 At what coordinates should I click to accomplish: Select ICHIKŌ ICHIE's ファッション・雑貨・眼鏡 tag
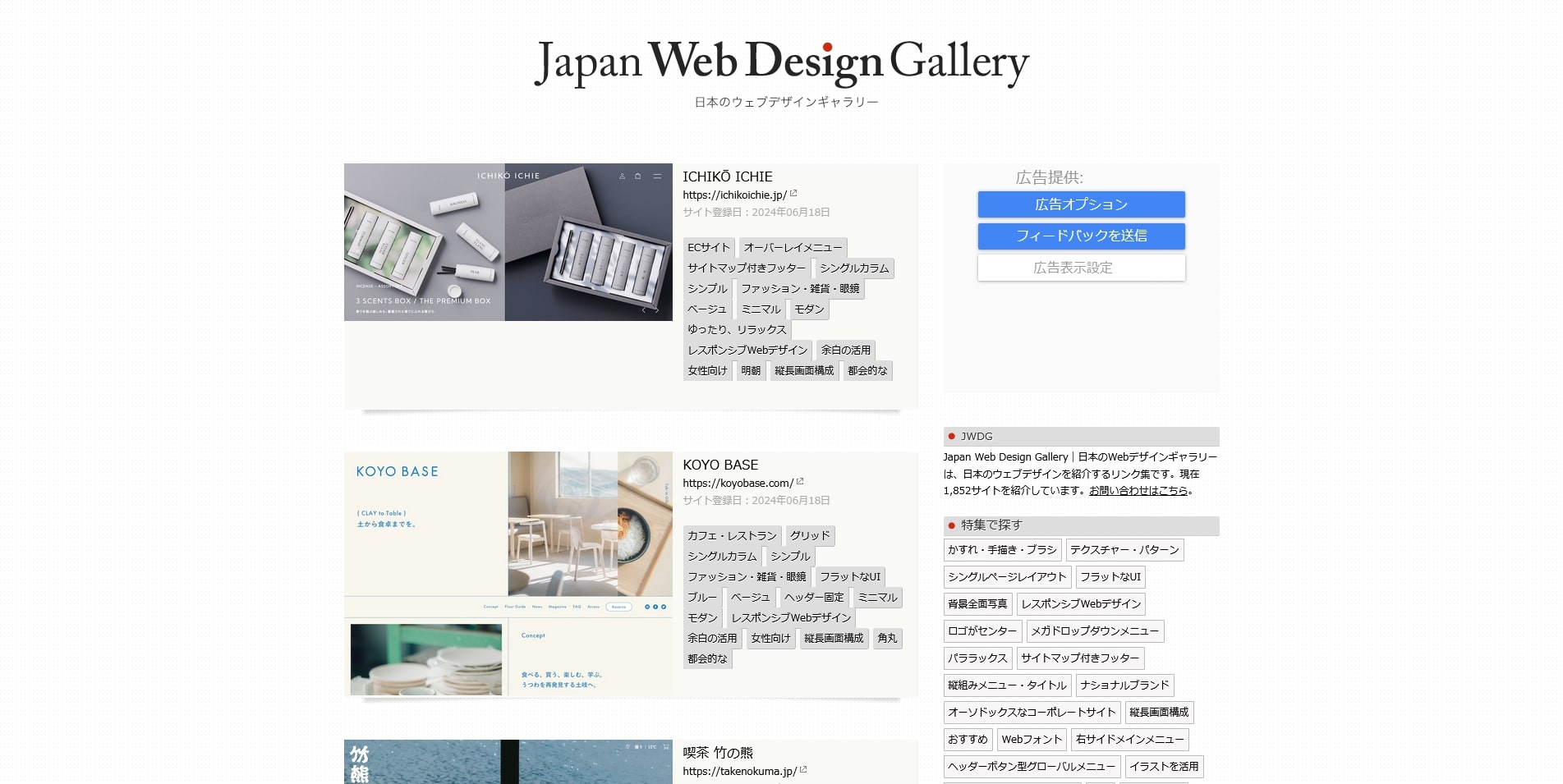800,288
